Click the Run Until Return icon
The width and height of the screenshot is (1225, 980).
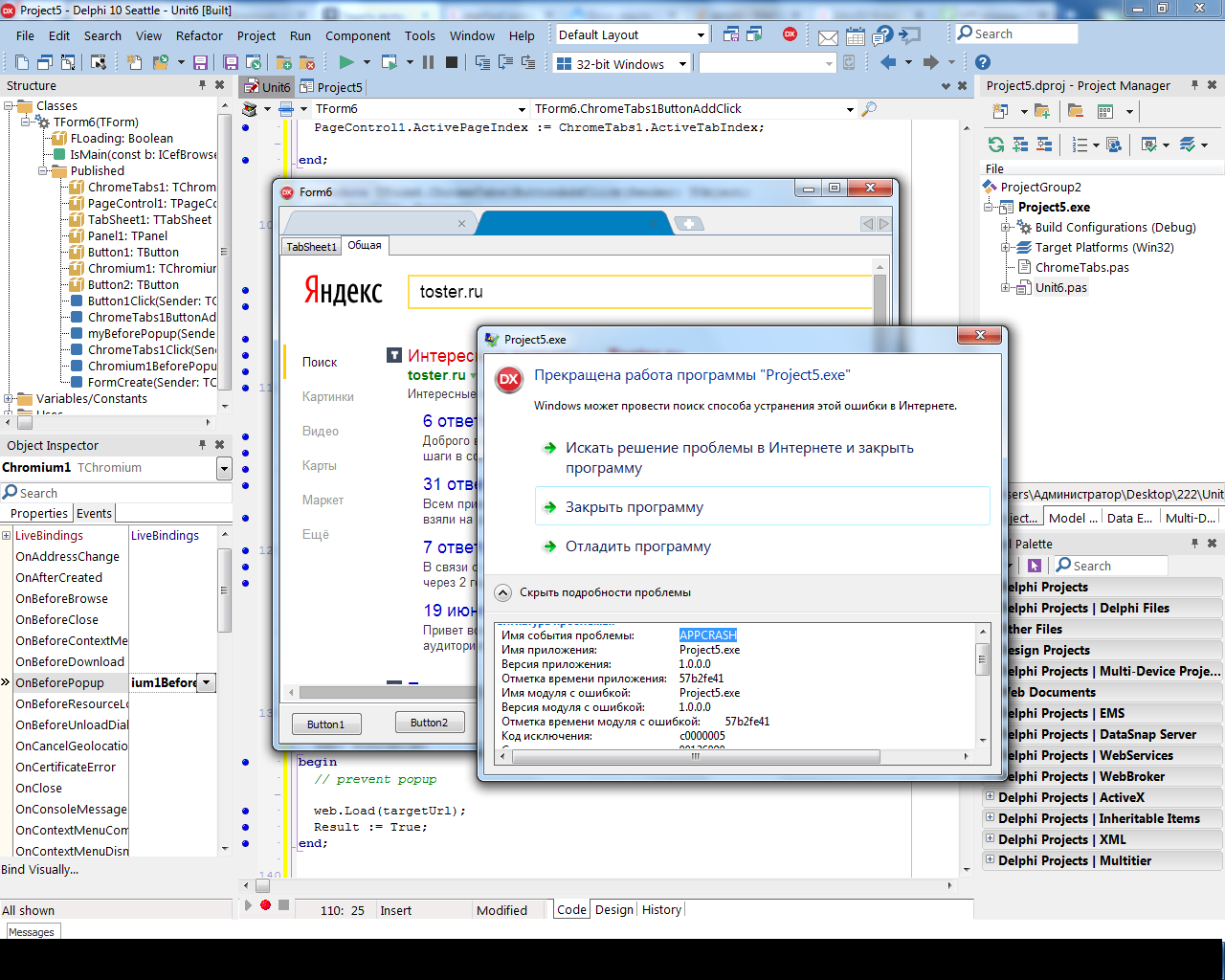[528, 62]
